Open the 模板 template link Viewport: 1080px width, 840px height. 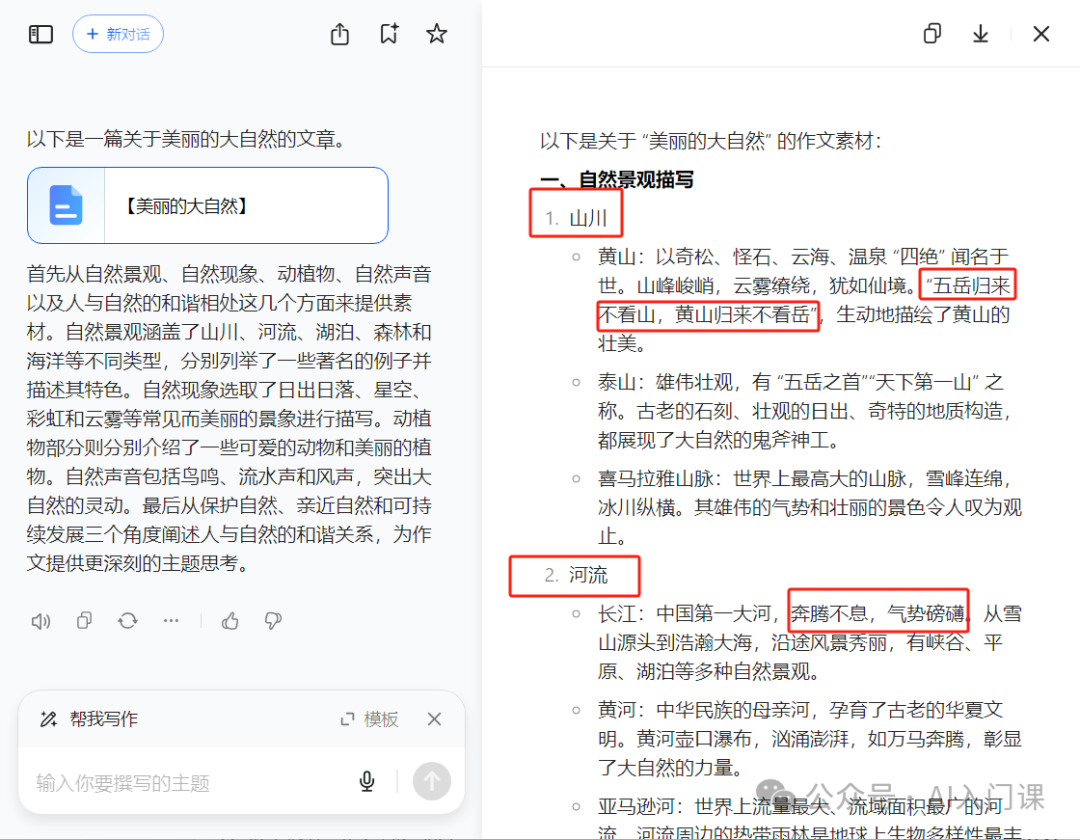pyautogui.click(x=381, y=720)
